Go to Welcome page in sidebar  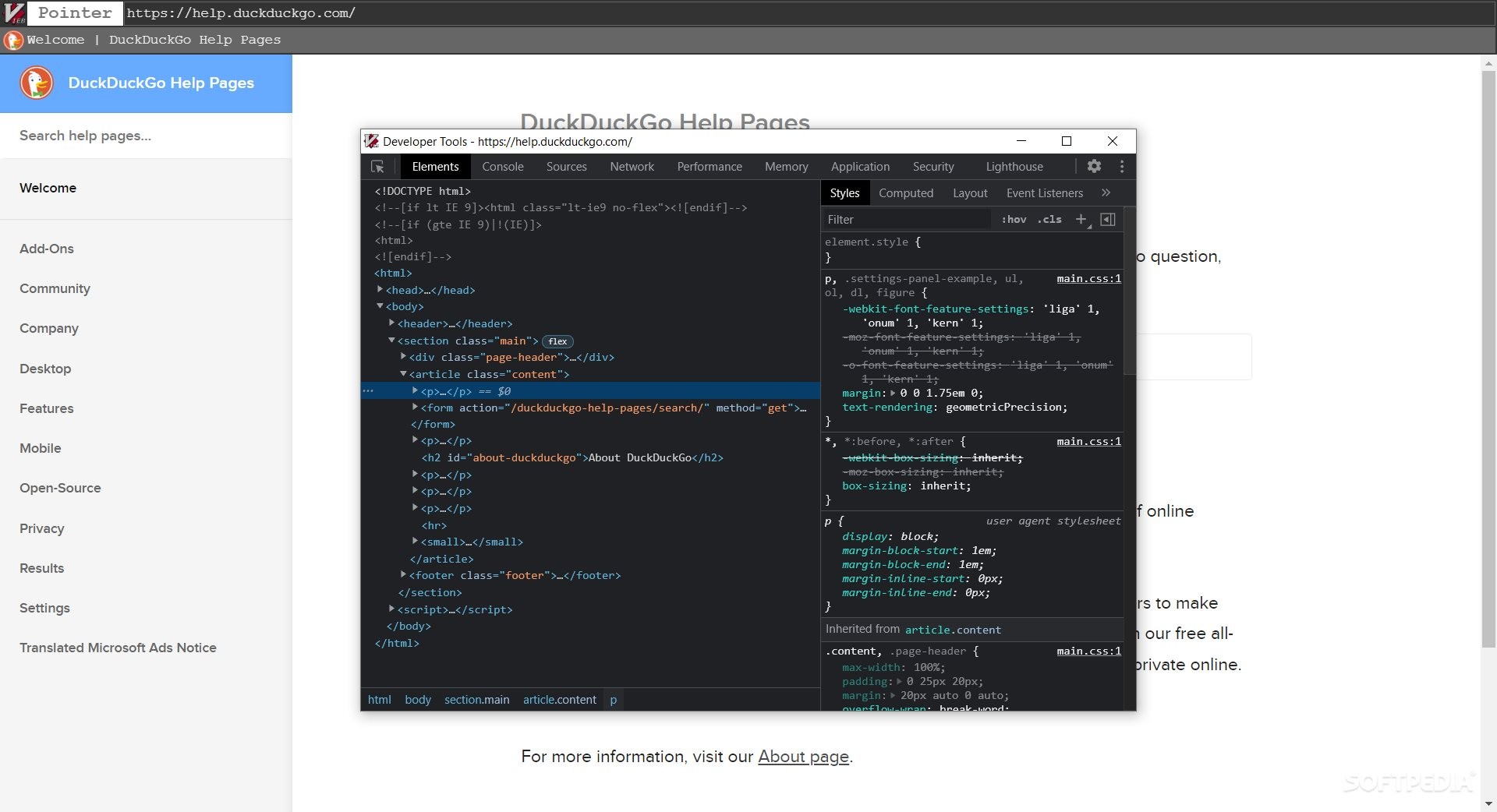tap(48, 188)
